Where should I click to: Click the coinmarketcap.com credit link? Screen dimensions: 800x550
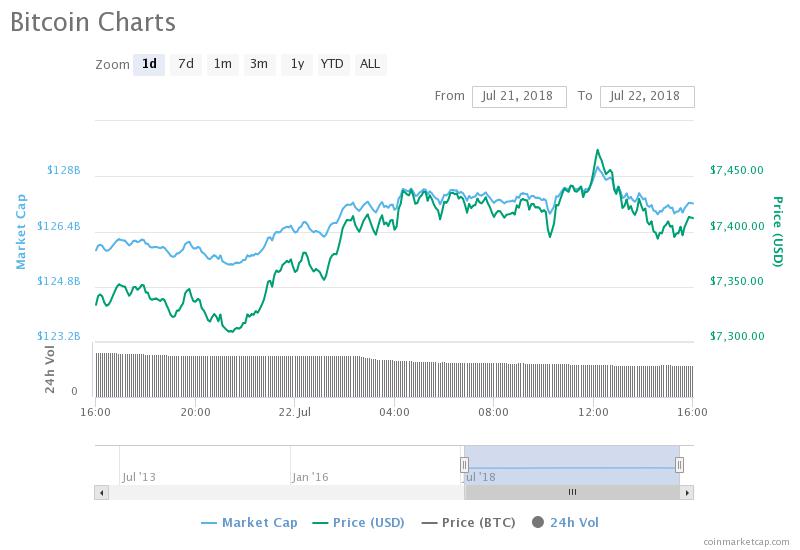click(x=746, y=541)
